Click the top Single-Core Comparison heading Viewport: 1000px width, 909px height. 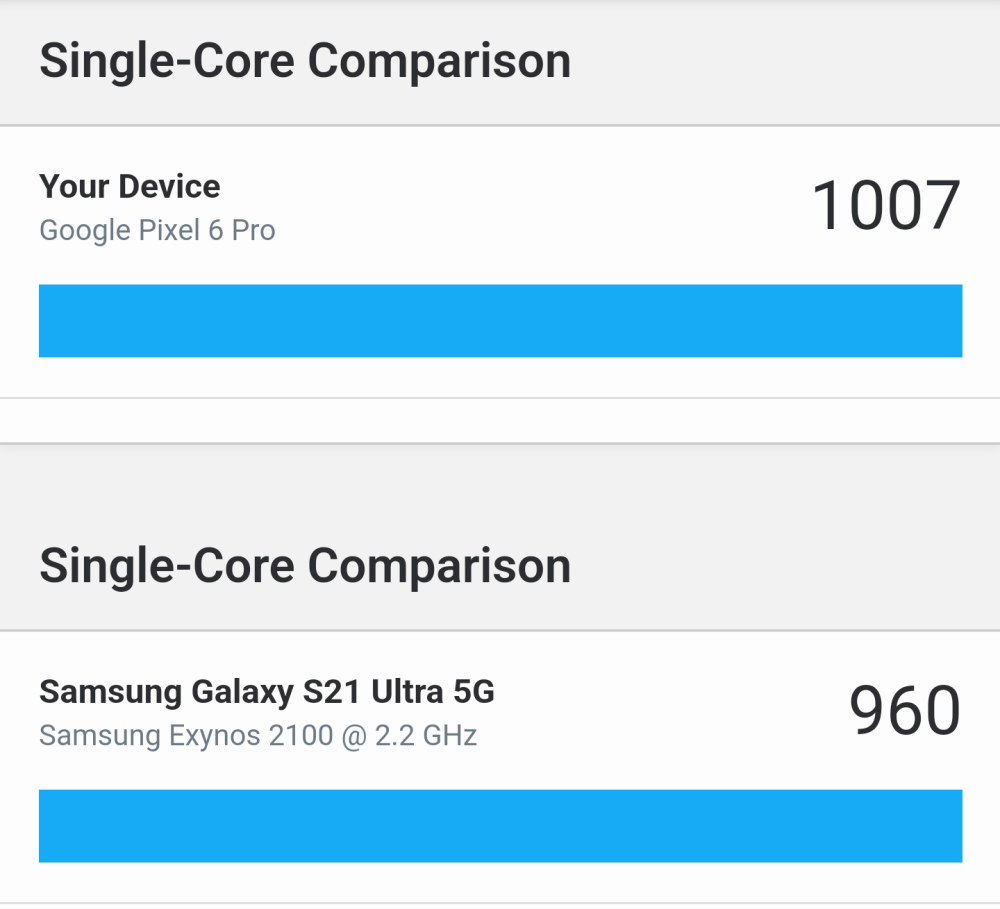click(x=305, y=62)
